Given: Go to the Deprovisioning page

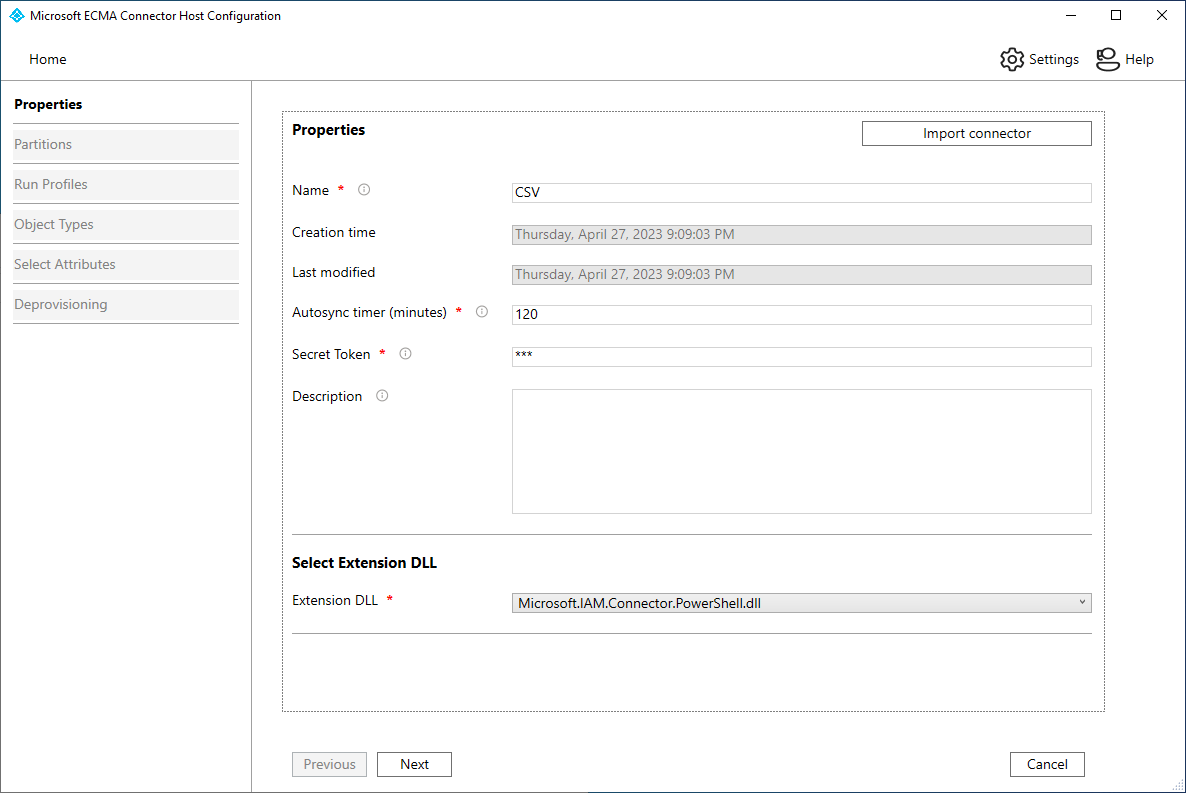Looking at the screenshot, I should click(126, 305).
